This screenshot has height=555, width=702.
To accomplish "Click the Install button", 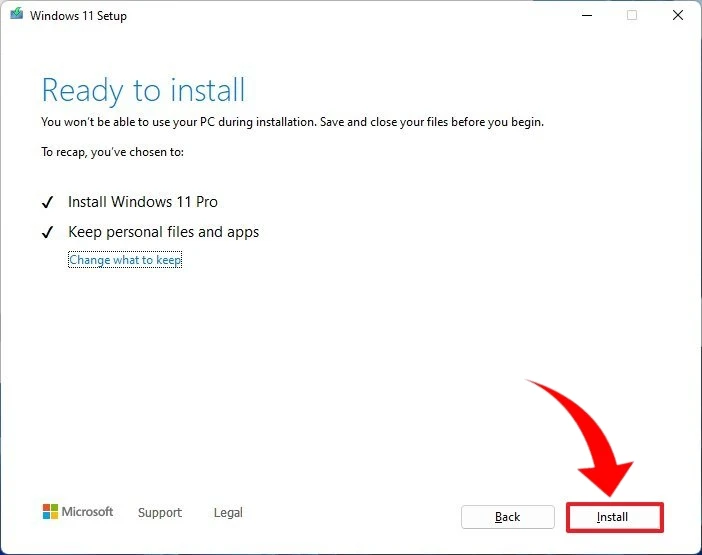I will [x=614, y=517].
